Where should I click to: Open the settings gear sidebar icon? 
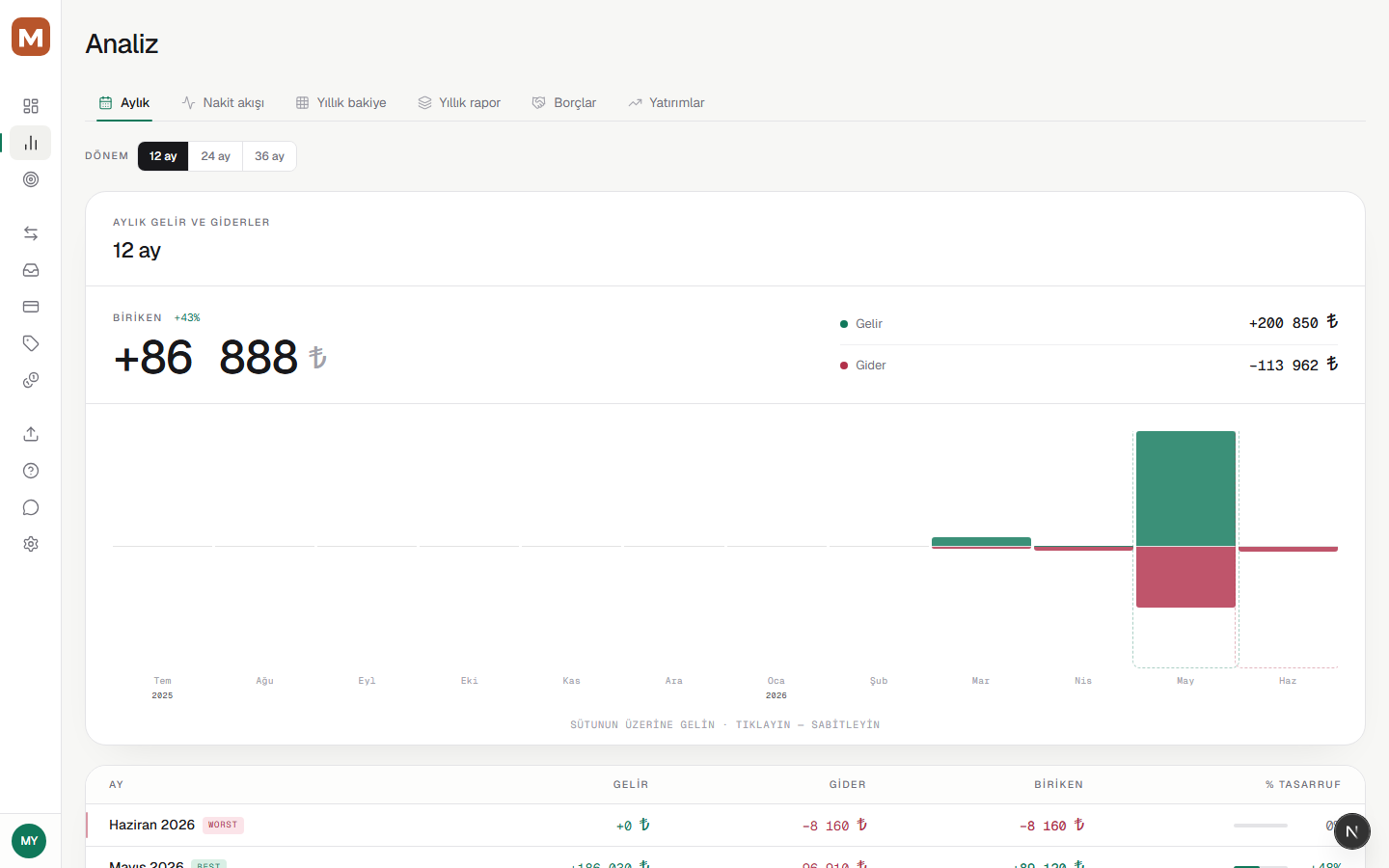point(31,544)
